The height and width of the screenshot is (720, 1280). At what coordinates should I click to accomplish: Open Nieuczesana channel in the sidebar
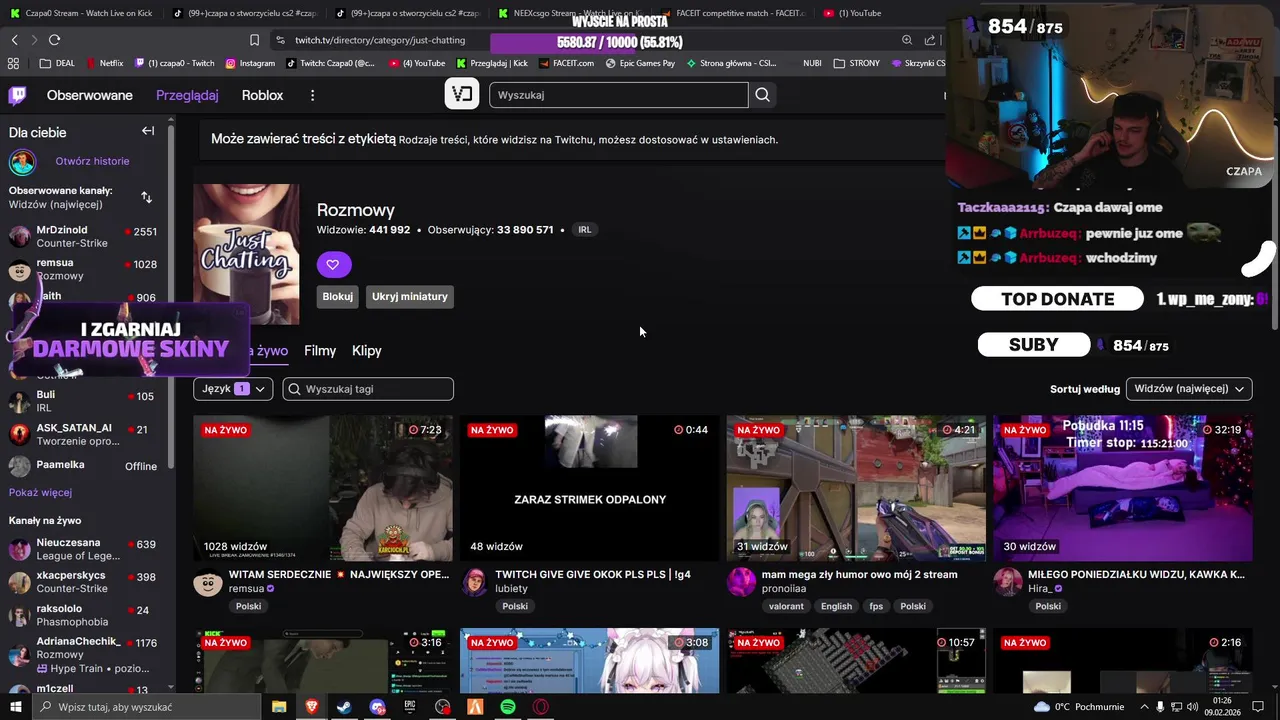[84, 549]
